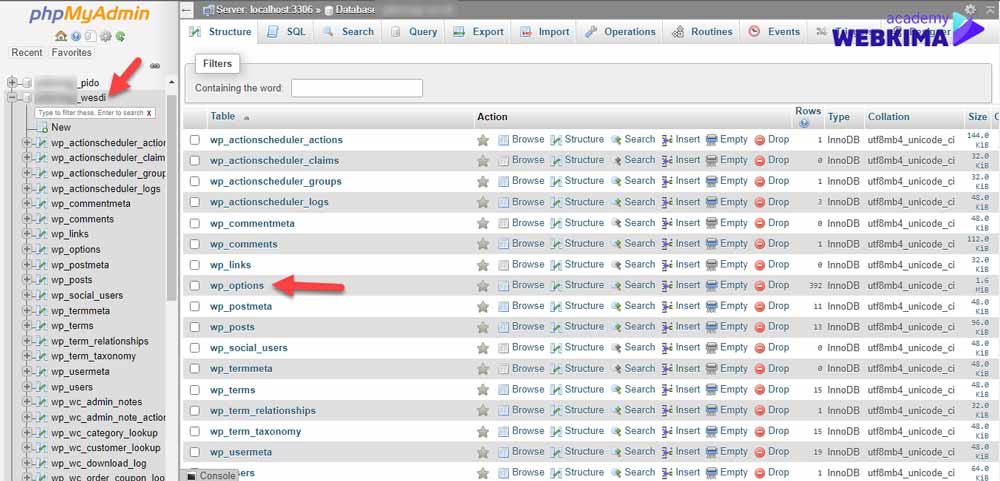Open page settings gear icon top right
The height and width of the screenshot is (481, 1000).
[970, 9]
